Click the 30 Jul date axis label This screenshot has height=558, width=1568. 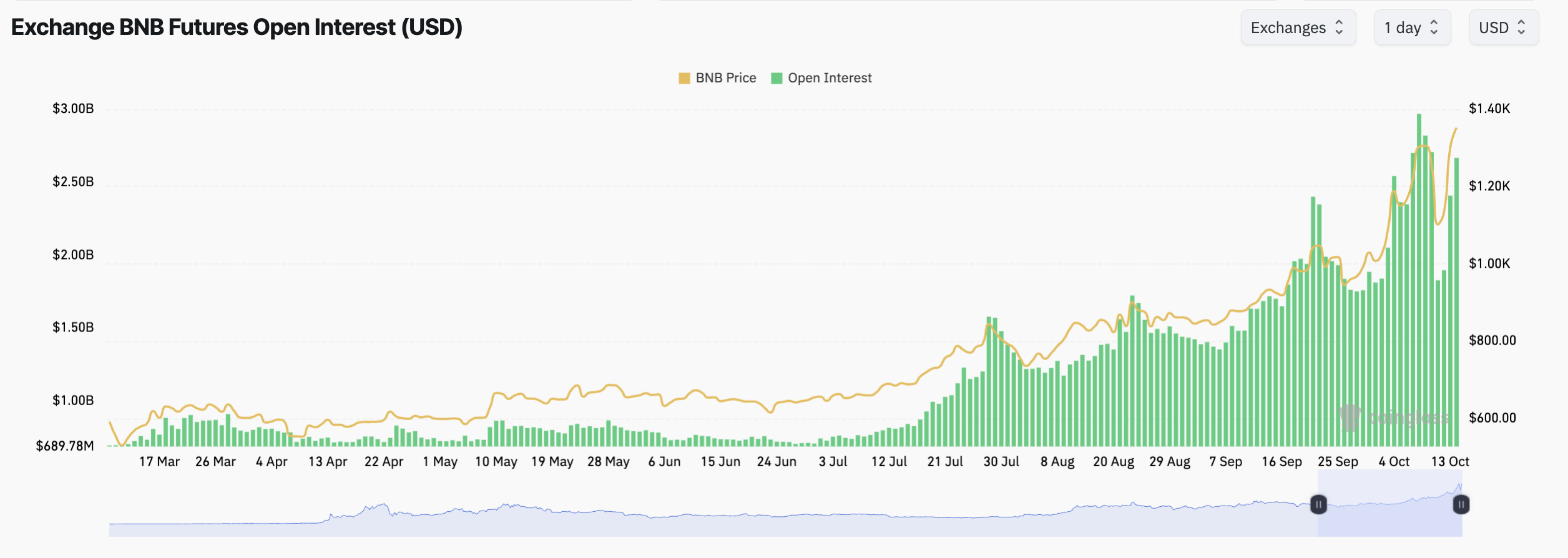(1001, 462)
